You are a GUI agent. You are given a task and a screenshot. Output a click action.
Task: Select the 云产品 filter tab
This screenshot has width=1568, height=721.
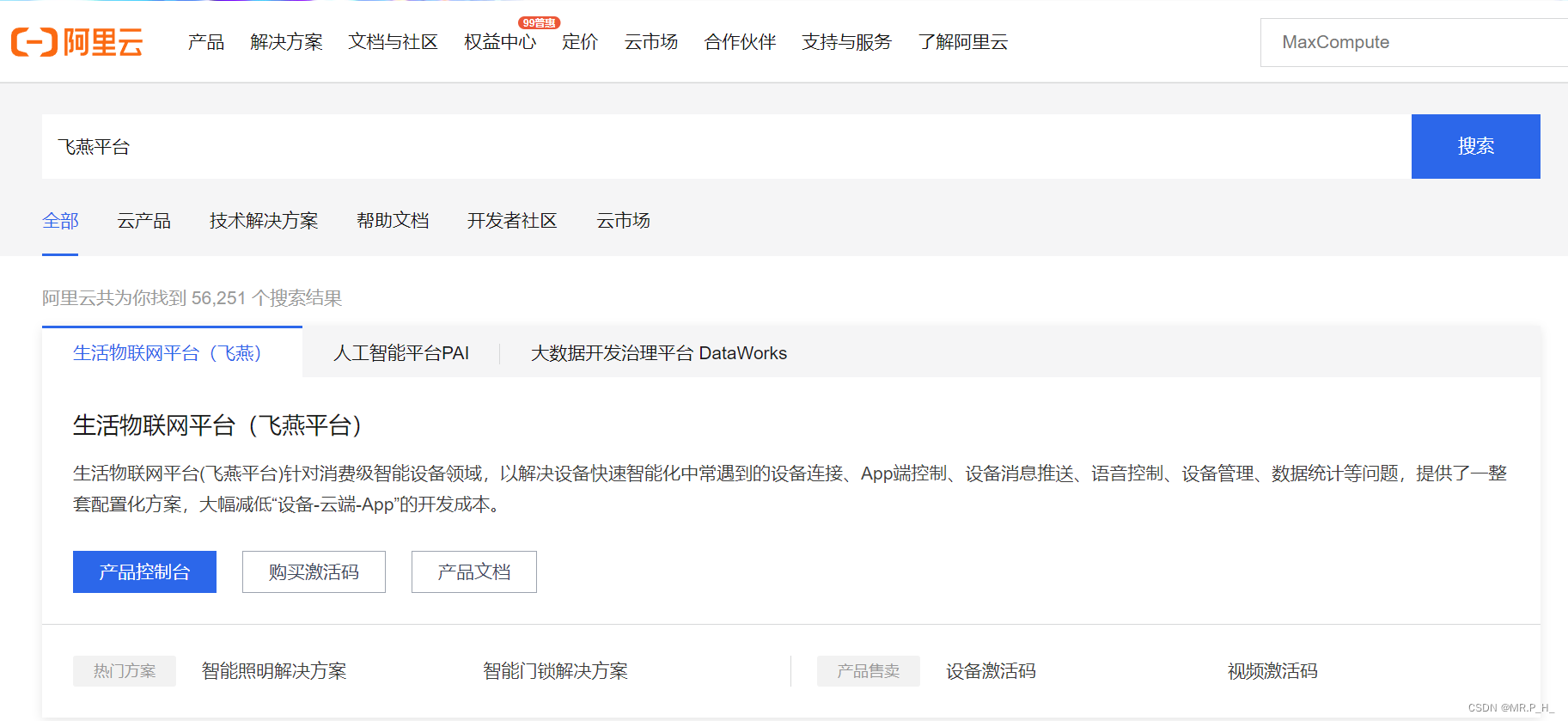coord(143,221)
